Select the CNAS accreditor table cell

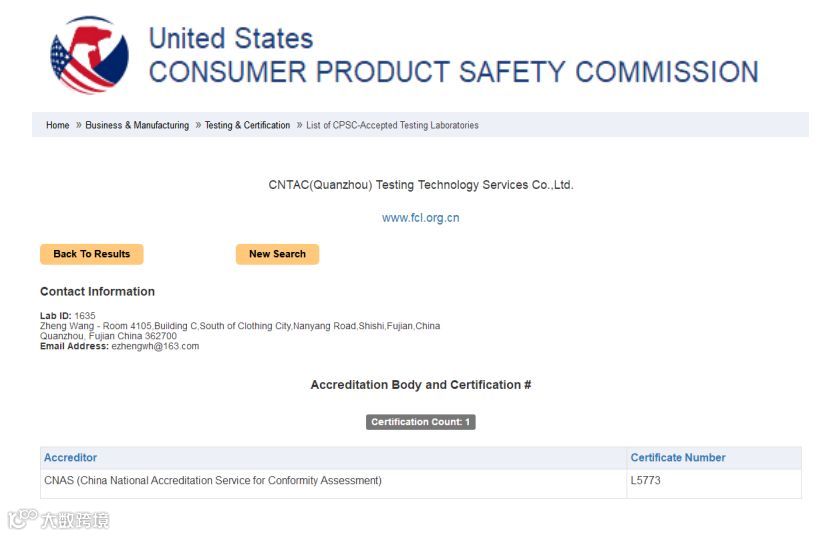(x=213, y=481)
